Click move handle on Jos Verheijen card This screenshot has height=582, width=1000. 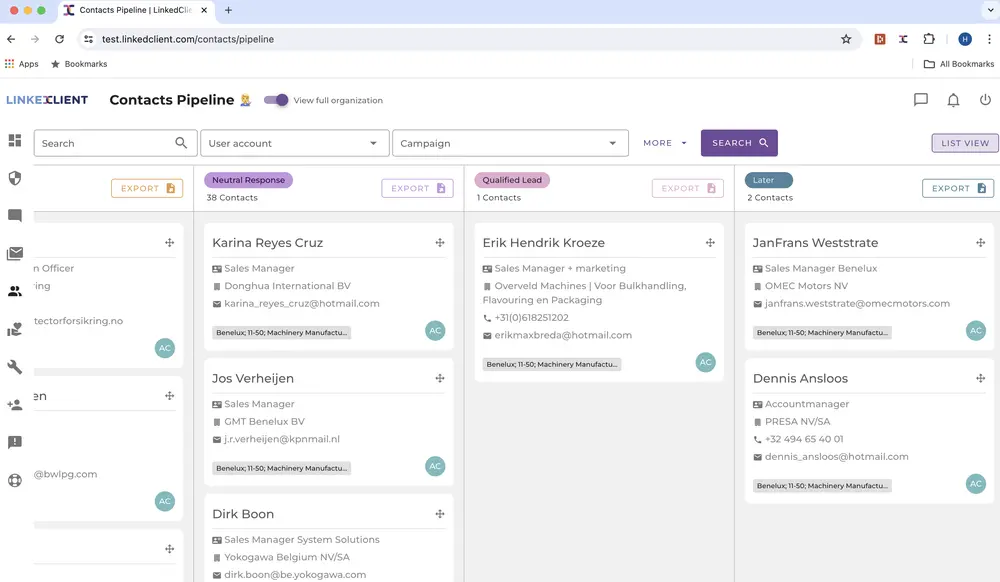coord(440,378)
